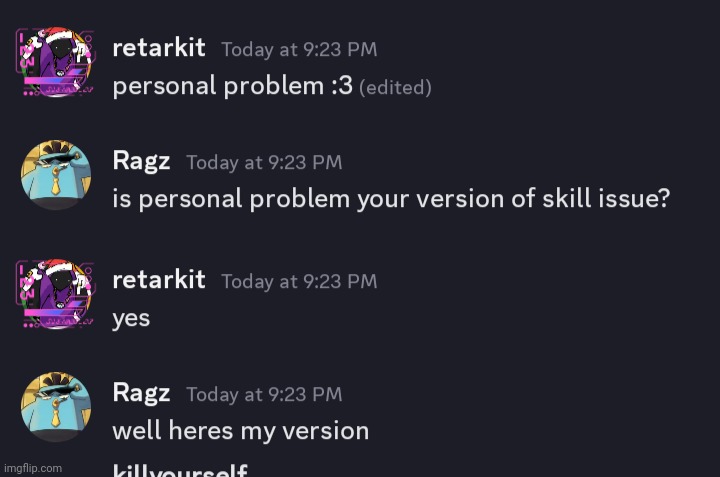This screenshot has width=720, height=477.
Task: Click the 'personal problem :3' message text
Action: 232,86
